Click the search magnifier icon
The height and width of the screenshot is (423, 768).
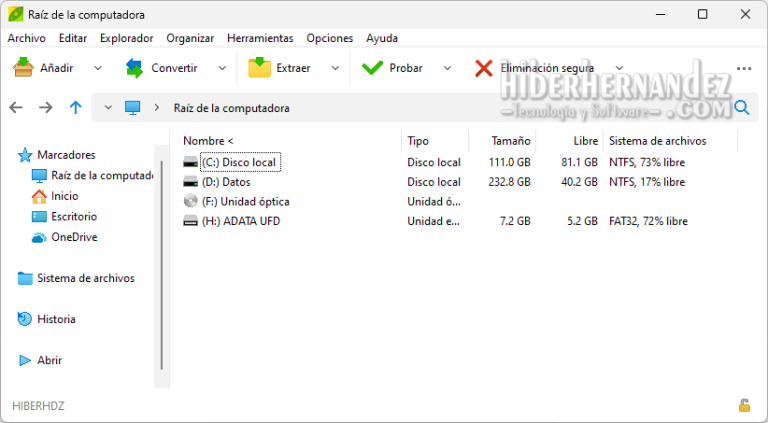pos(742,107)
